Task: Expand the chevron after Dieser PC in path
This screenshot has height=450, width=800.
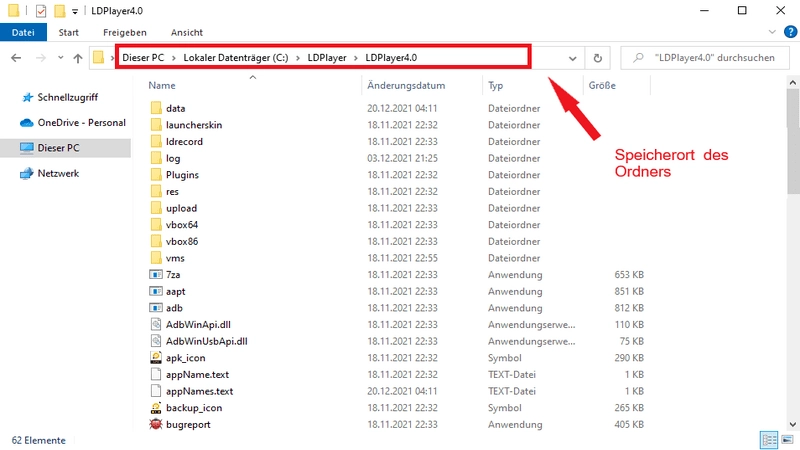Action: point(173,58)
